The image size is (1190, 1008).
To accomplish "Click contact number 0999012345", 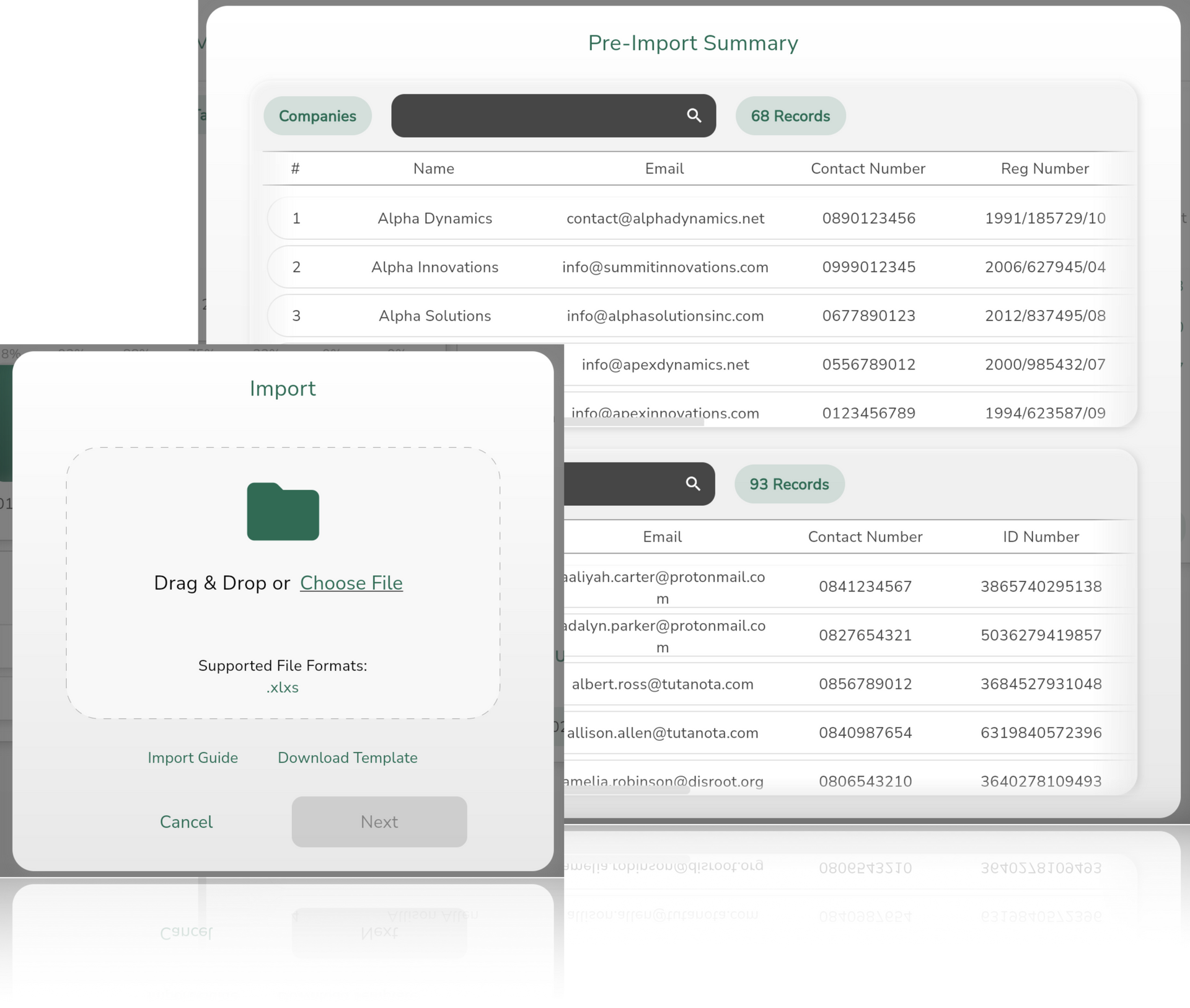I will (868, 267).
